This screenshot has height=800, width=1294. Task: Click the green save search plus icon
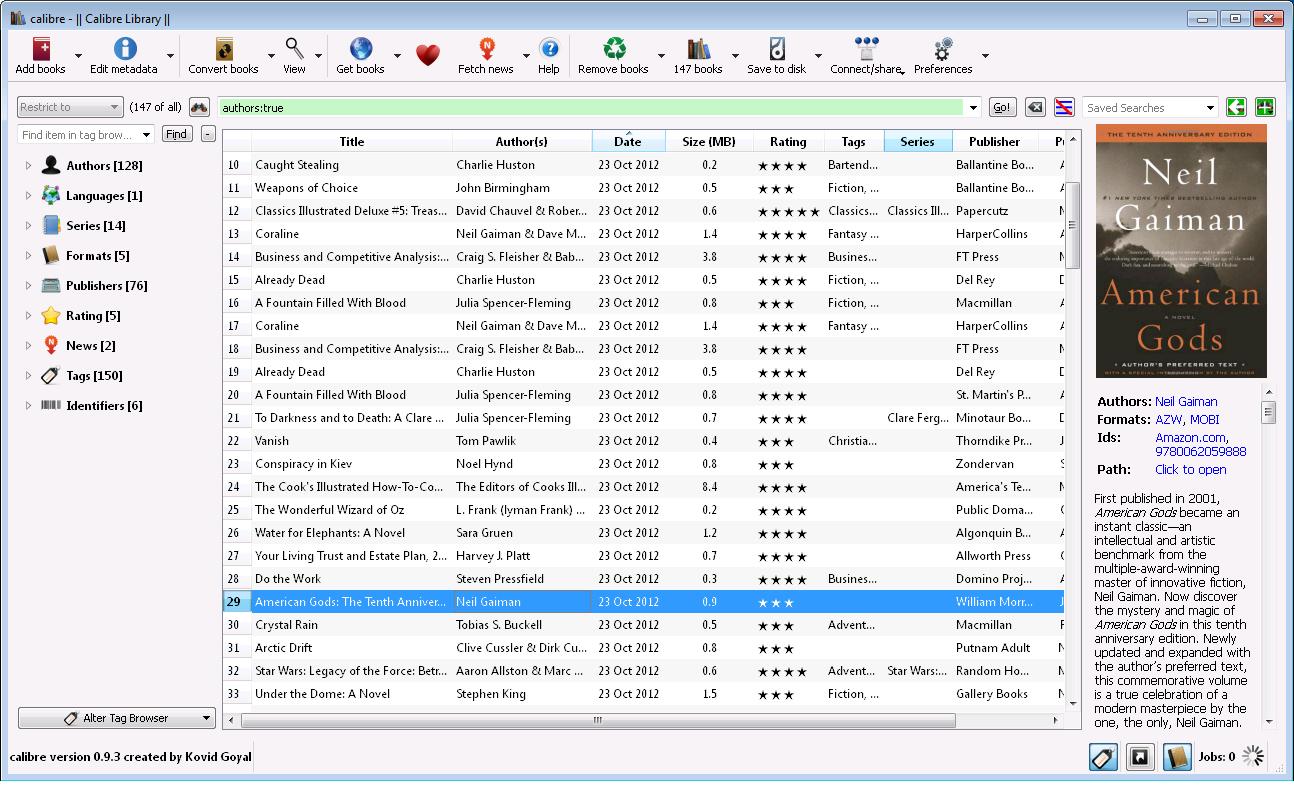coord(1264,107)
